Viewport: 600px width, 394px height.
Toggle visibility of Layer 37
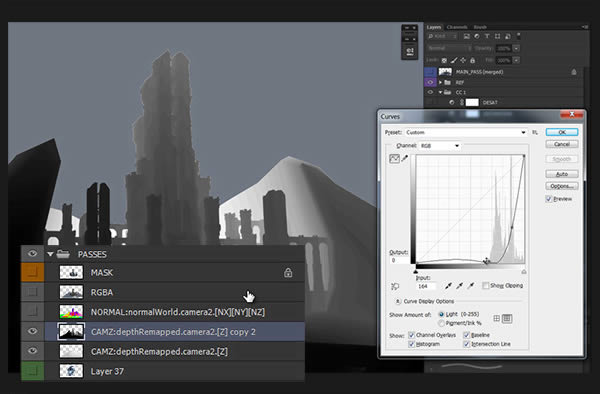(x=33, y=371)
